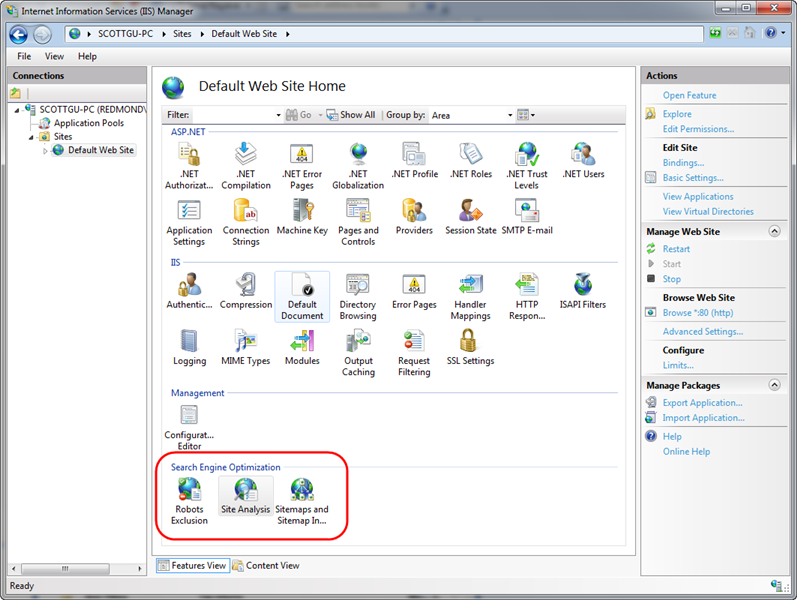Screen dimensions: 797x600
Task: Open IIS Error Pages feature
Action: [x=414, y=291]
